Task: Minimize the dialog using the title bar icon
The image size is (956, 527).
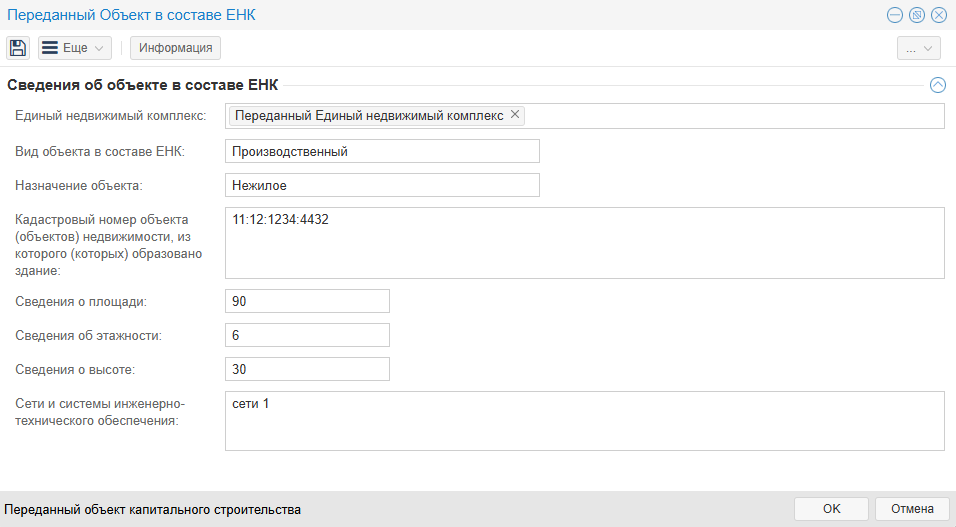Action: click(x=894, y=15)
